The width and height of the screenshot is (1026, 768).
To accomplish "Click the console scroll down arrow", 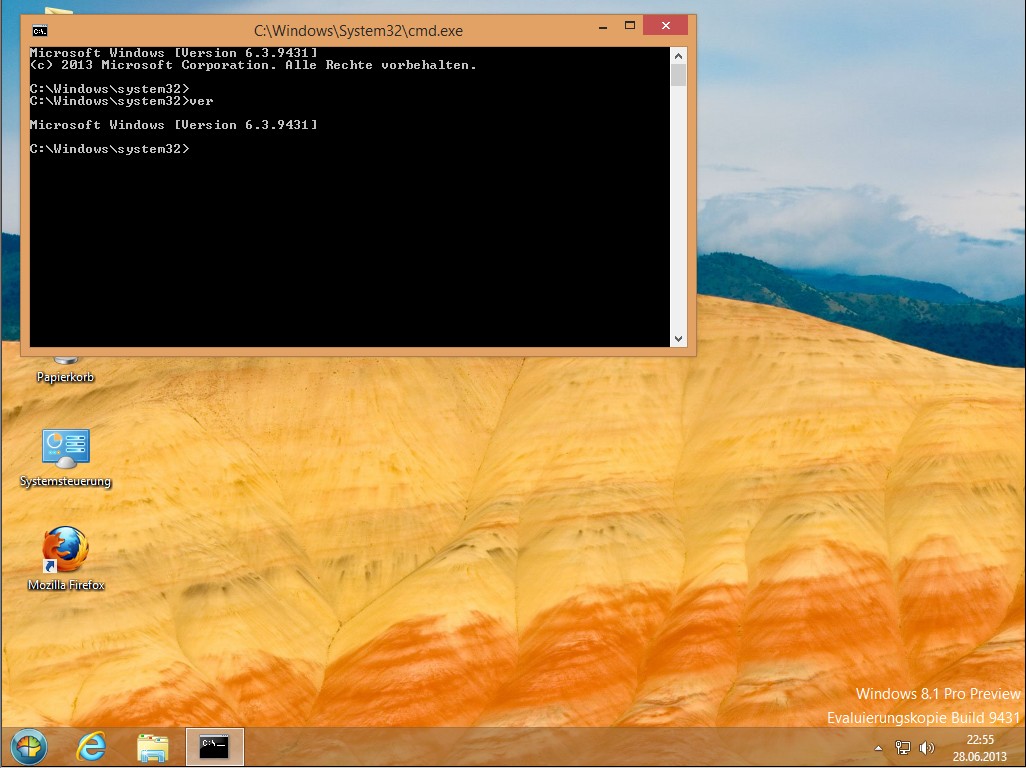I will (x=679, y=339).
